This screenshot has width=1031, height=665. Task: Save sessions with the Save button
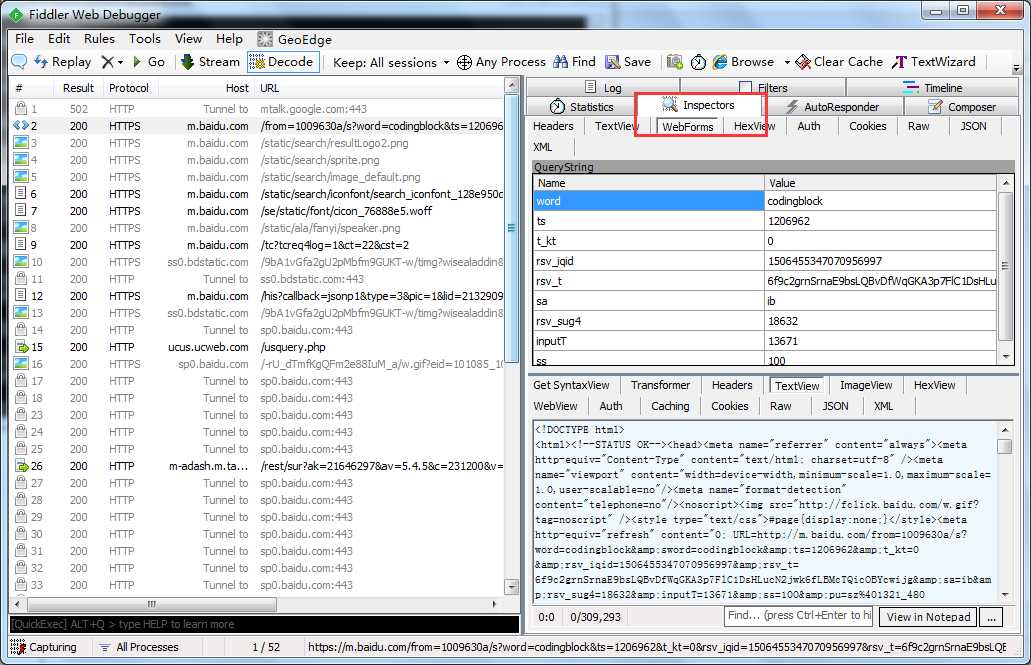pyautogui.click(x=628, y=62)
